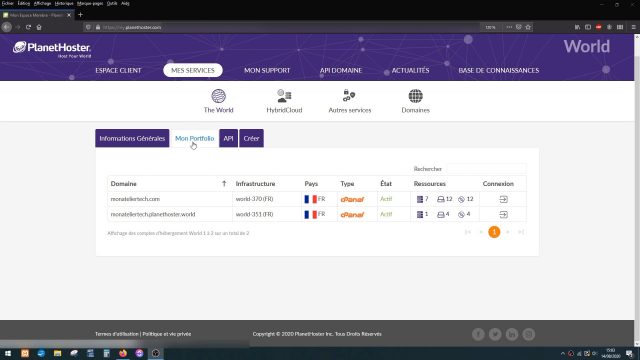The image size is (640, 360).
Task: Sort table by Domaine column arrow
Action: point(224,184)
